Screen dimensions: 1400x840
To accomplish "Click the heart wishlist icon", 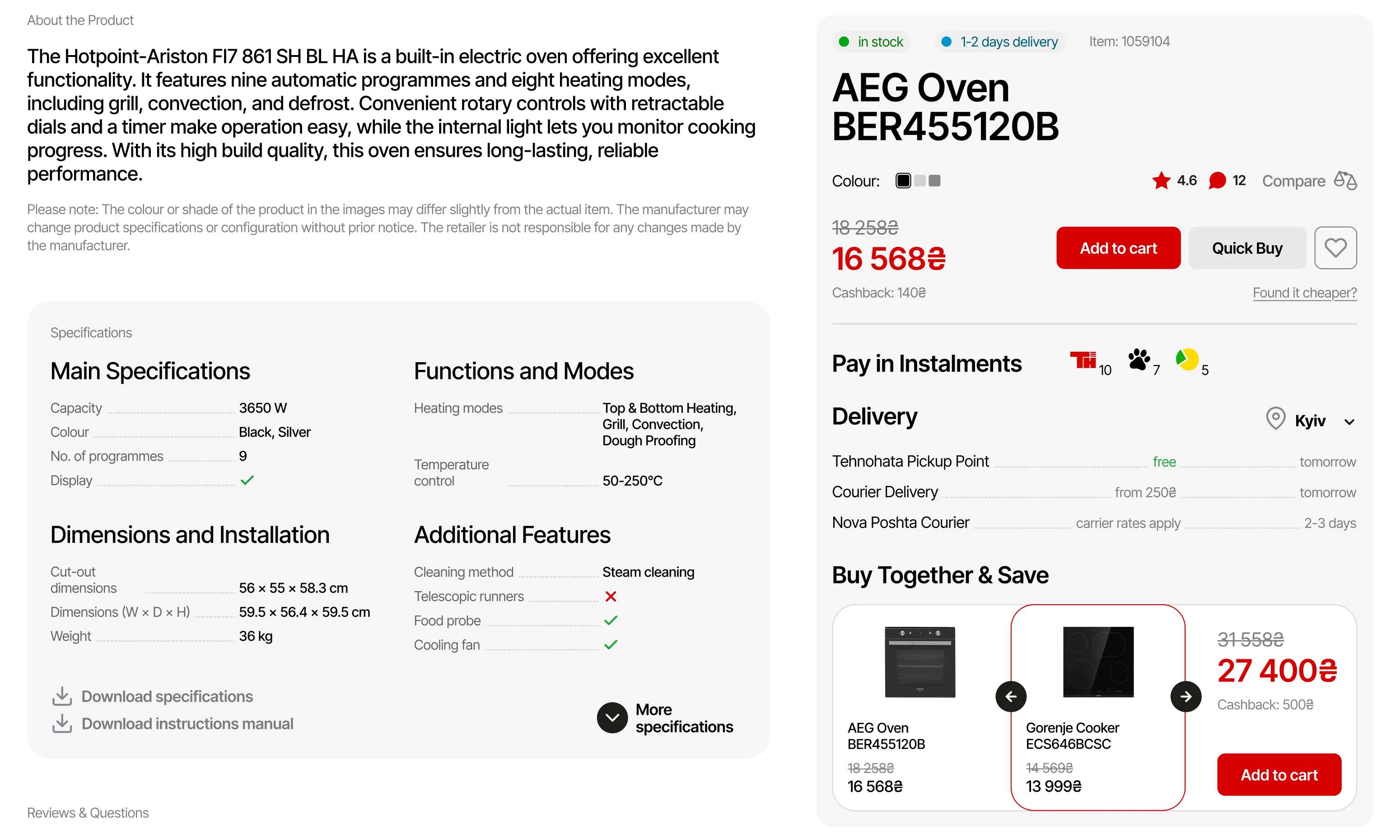I will coord(1335,248).
